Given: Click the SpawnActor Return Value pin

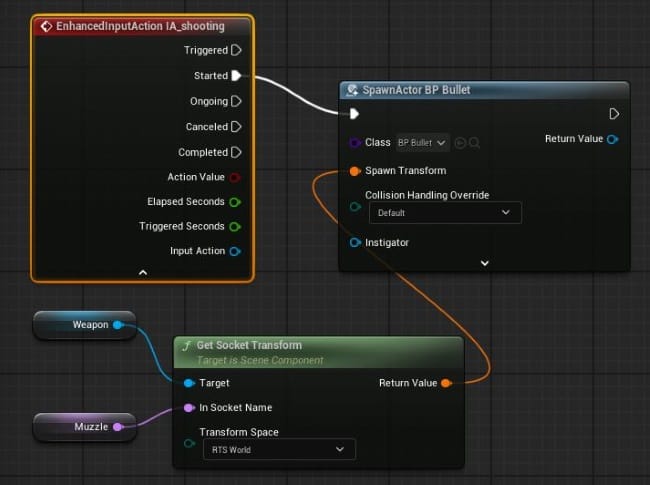Looking at the screenshot, I should pyautogui.click(x=613, y=139).
